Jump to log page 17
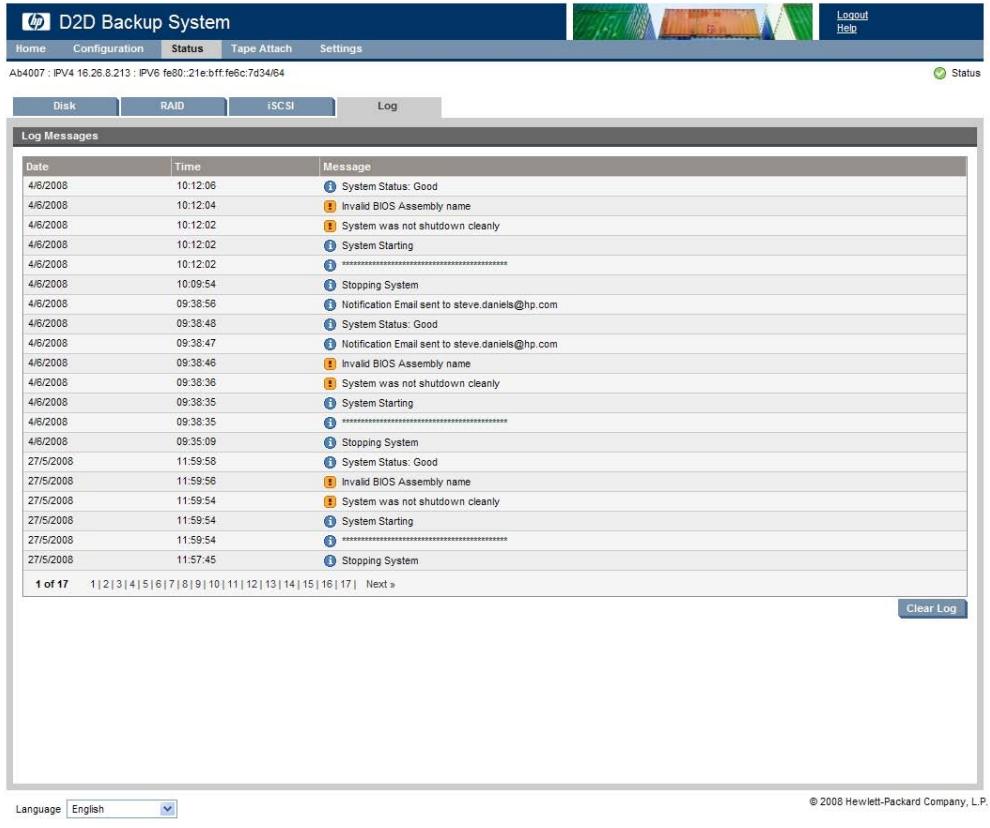Viewport: 990px width, 828px height. (345, 584)
